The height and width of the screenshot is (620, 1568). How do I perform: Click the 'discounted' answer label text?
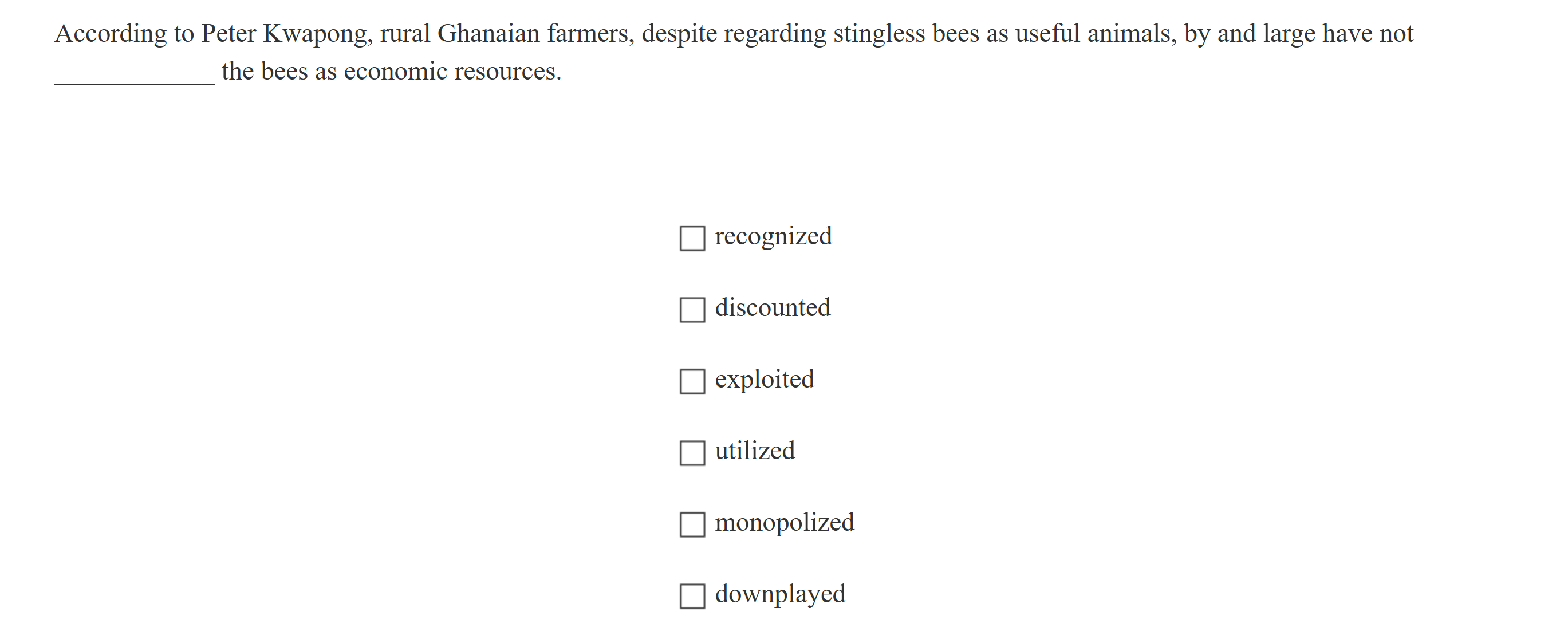click(773, 308)
